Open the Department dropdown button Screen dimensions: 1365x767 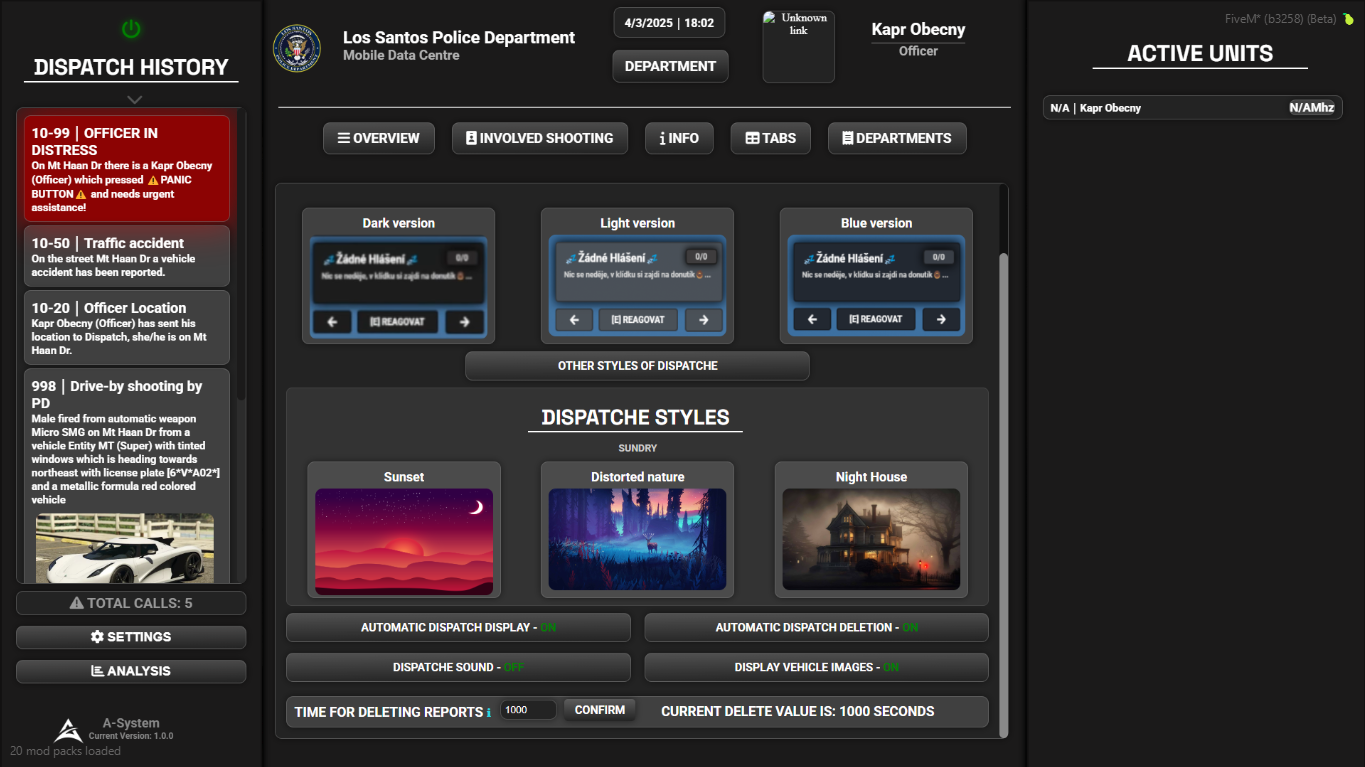coord(670,66)
